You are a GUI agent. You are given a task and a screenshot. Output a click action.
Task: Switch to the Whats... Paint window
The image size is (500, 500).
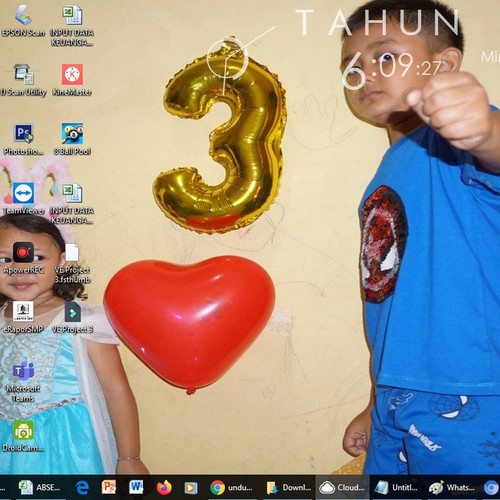[451, 488]
